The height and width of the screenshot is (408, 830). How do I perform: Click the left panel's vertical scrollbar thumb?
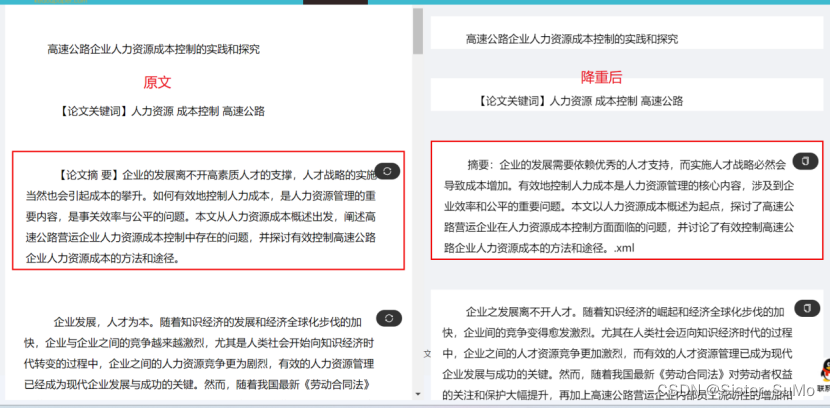(x=418, y=31)
